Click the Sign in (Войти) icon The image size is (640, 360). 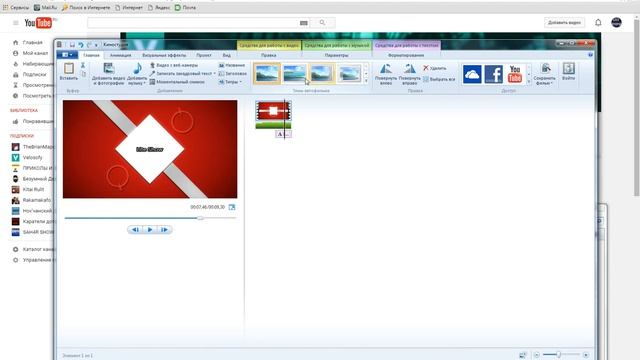coord(569,68)
